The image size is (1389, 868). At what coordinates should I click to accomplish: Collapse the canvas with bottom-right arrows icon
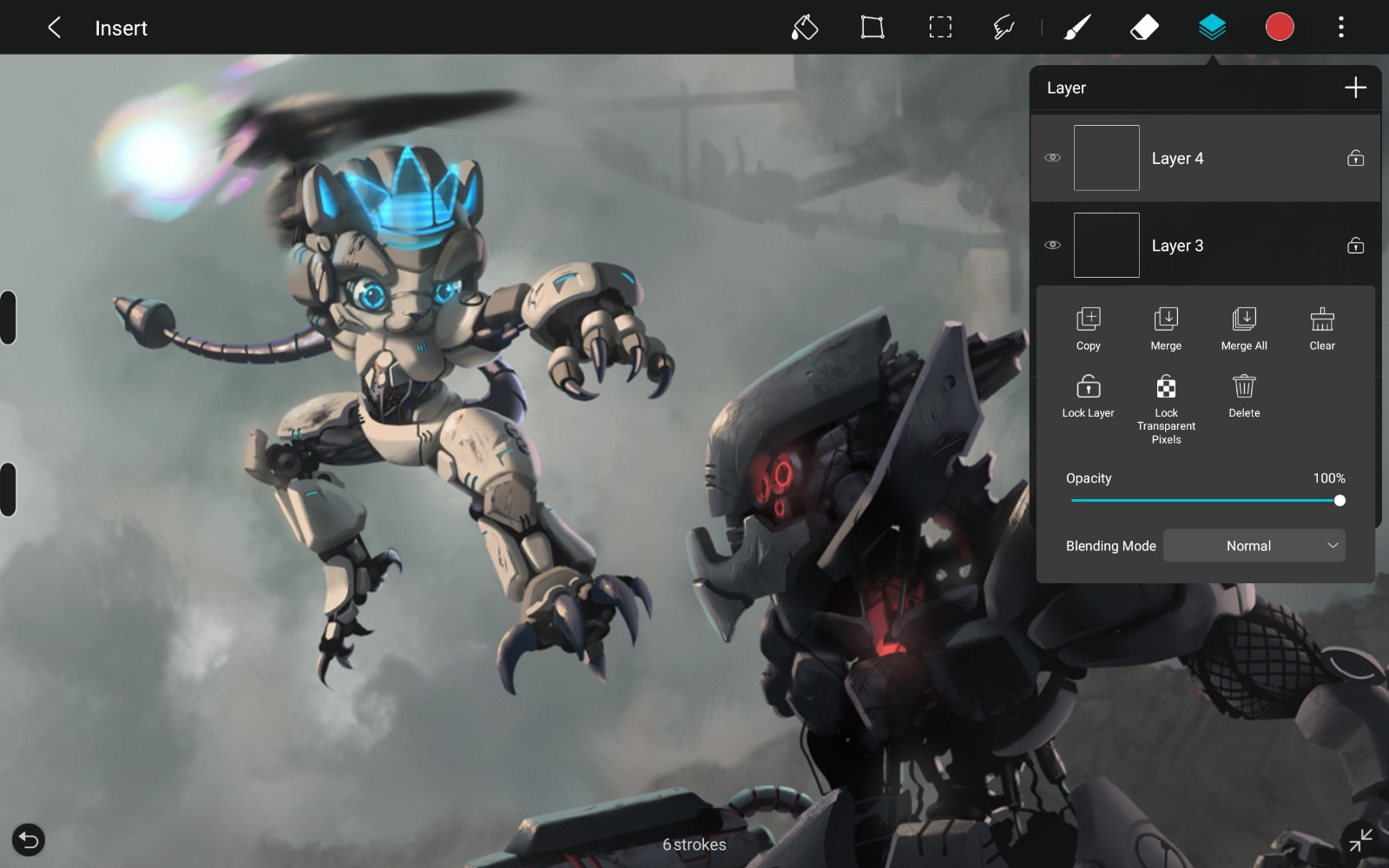[x=1360, y=839]
